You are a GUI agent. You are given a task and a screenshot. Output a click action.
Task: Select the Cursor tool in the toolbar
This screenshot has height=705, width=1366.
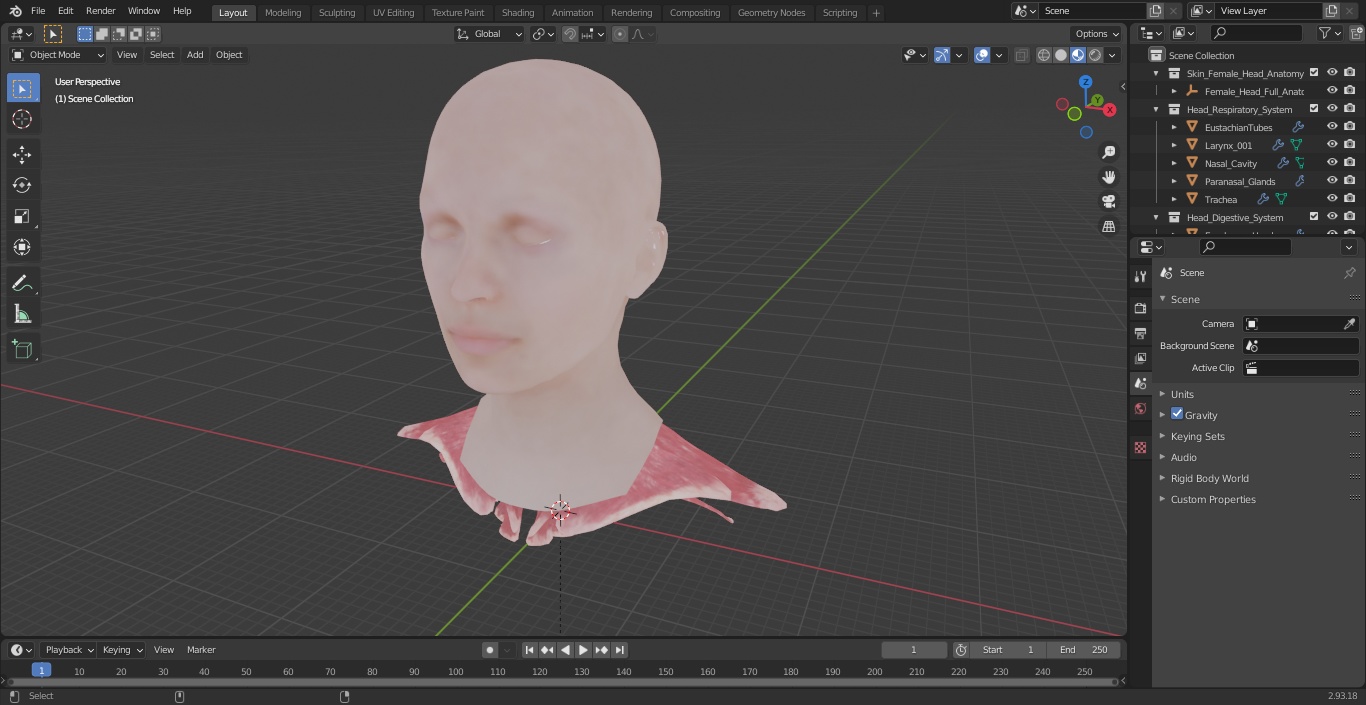click(x=22, y=119)
